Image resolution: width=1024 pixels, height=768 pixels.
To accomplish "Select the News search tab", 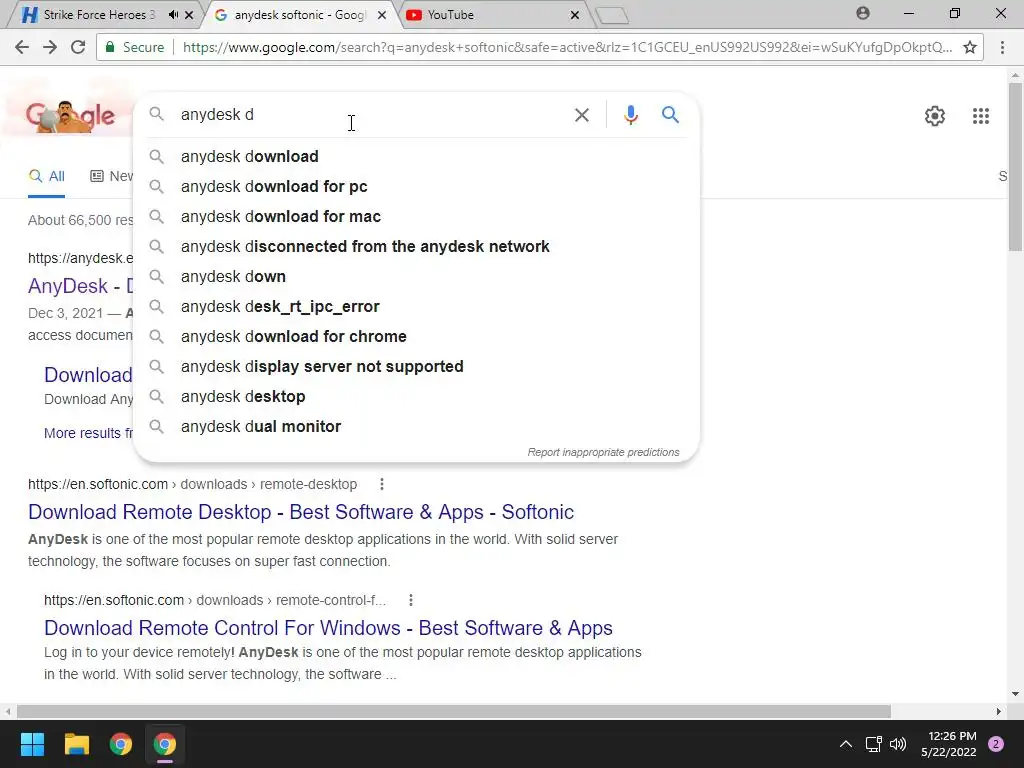I will 112,176.
